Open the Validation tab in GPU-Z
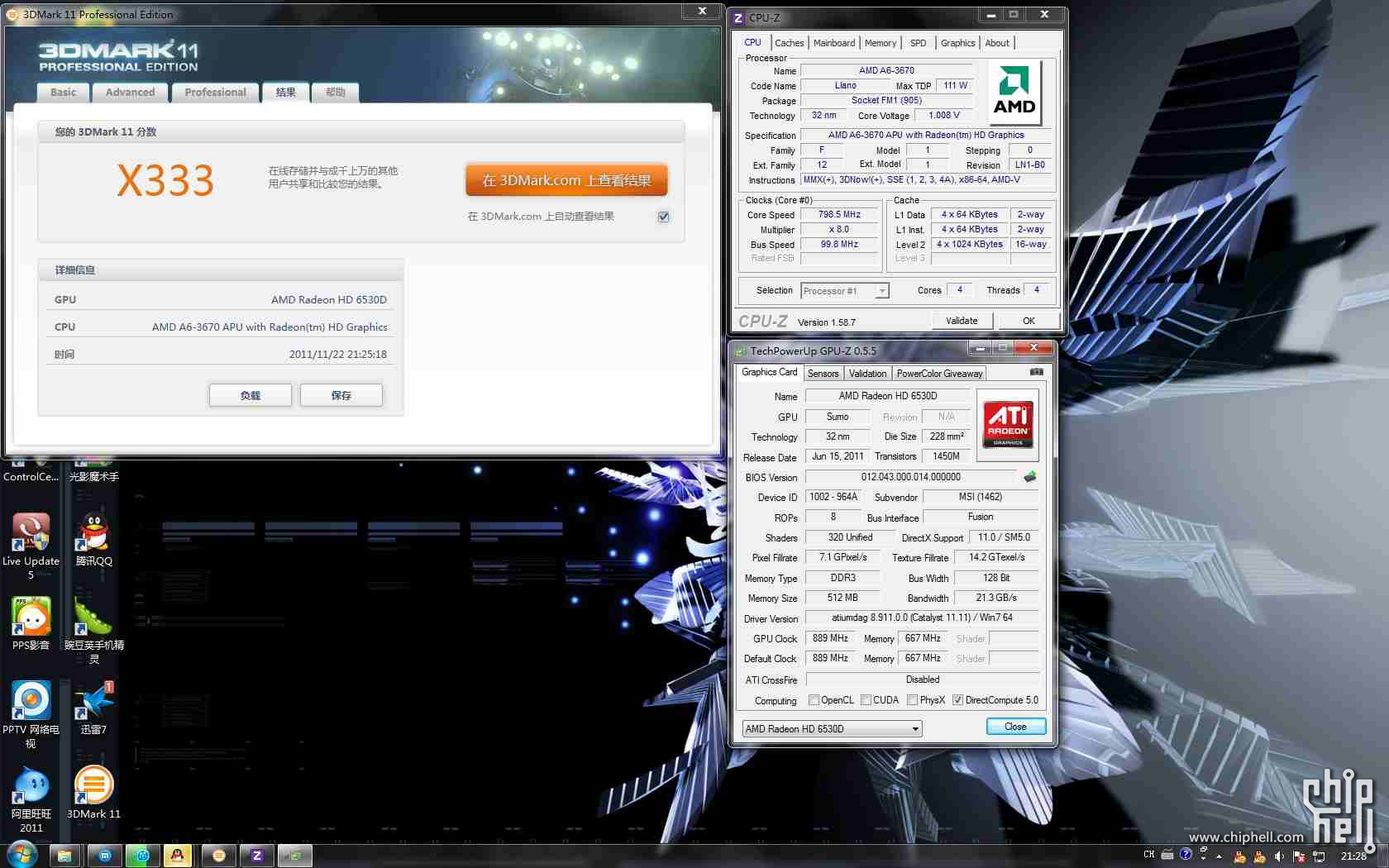Screen dimensions: 1389x868 click(x=867, y=374)
